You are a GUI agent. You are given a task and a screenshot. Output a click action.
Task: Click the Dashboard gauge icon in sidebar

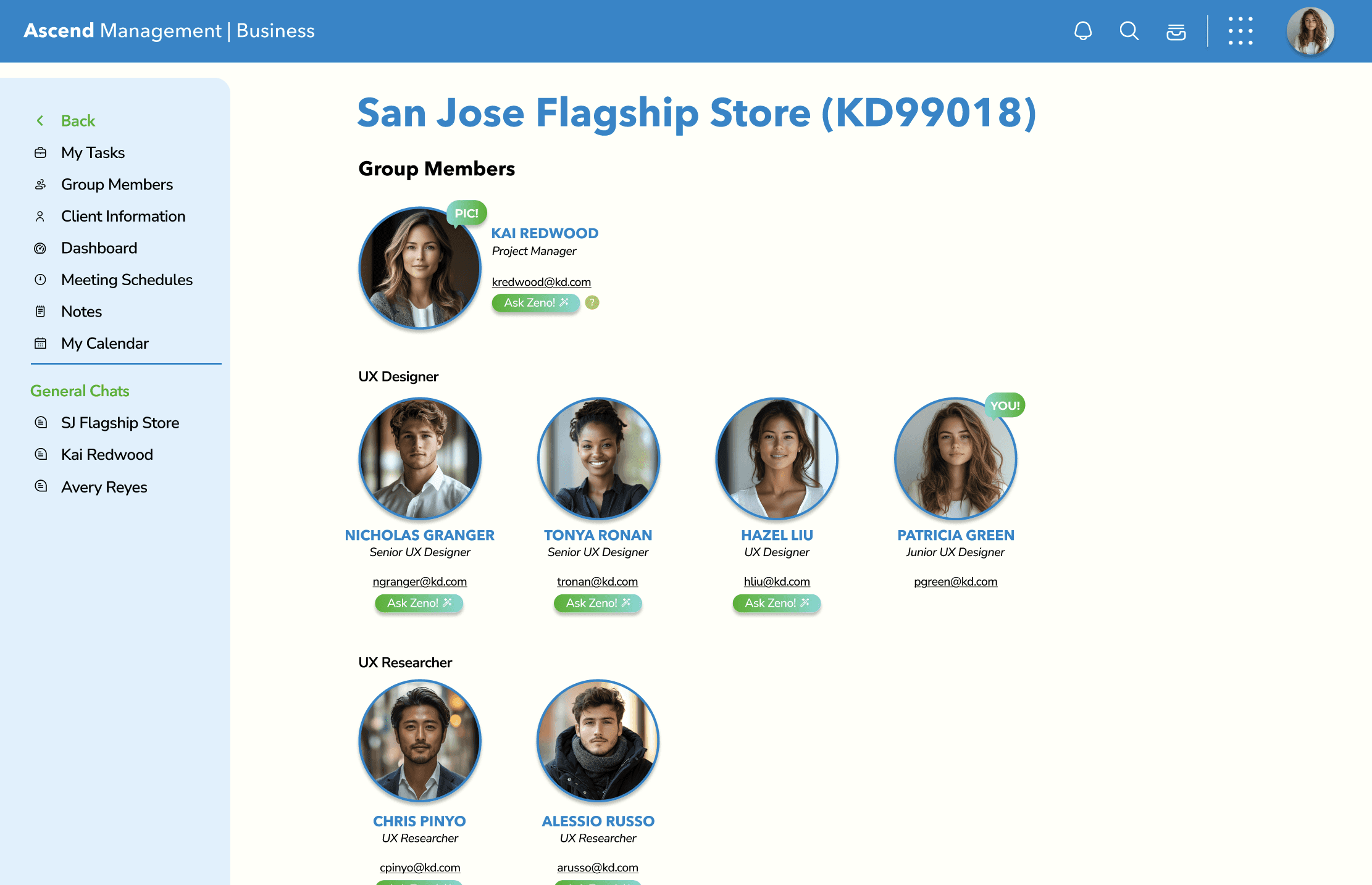40,248
